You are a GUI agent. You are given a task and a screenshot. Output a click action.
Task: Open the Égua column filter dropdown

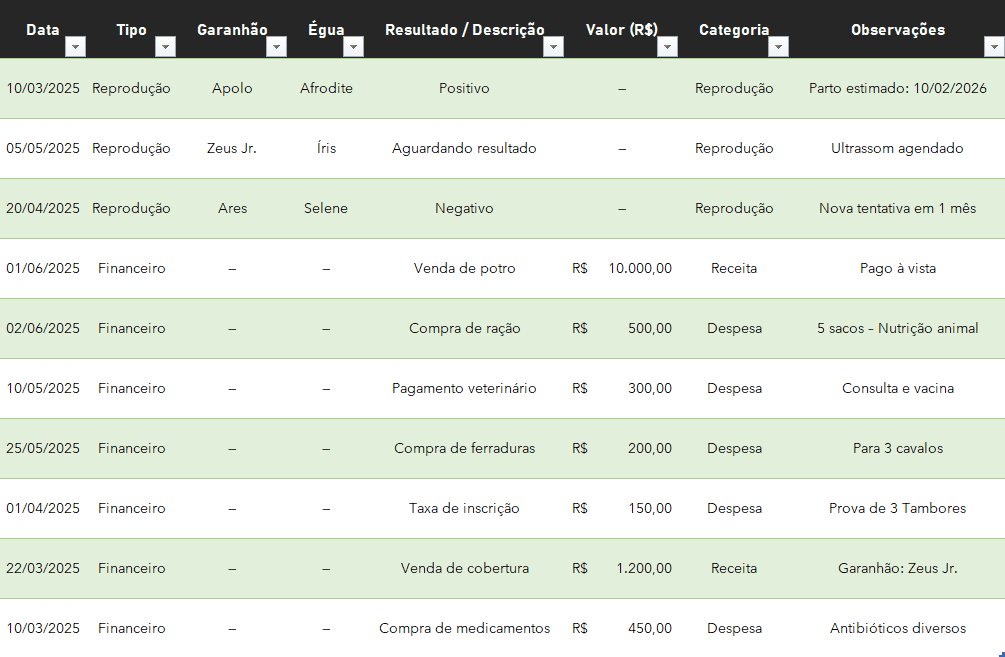coord(354,46)
